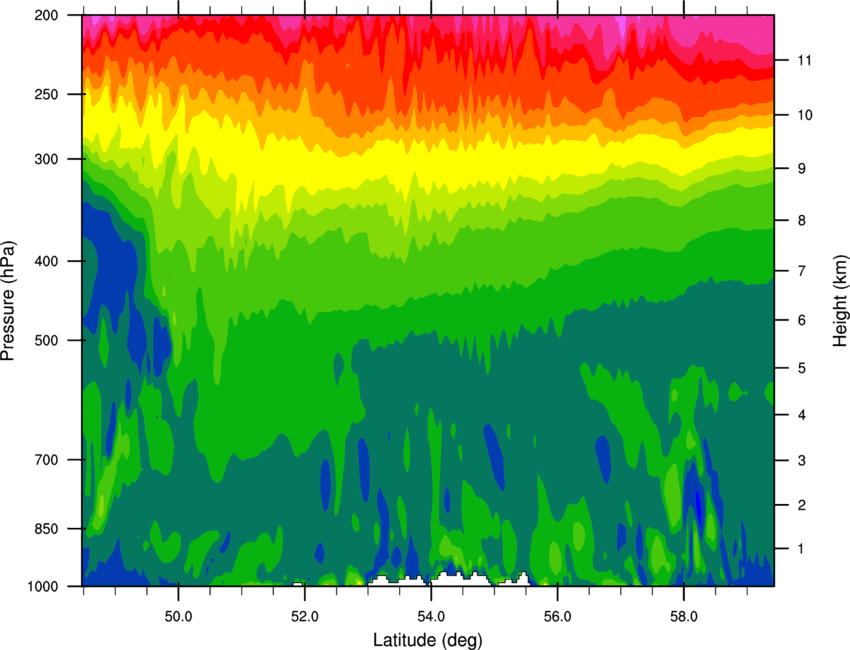Click the height label 2 km

[x=801, y=505]
